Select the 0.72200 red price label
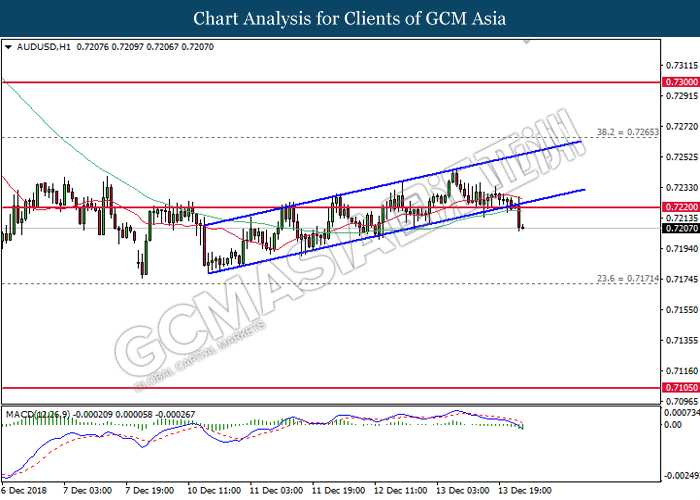700x500 pixels. coord(680,207)
